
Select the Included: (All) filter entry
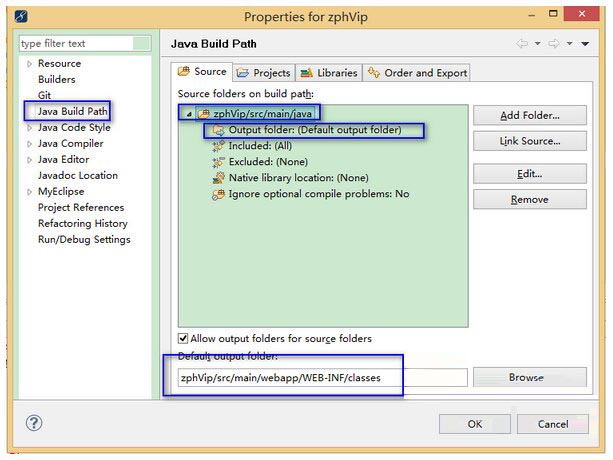point(261,146)
